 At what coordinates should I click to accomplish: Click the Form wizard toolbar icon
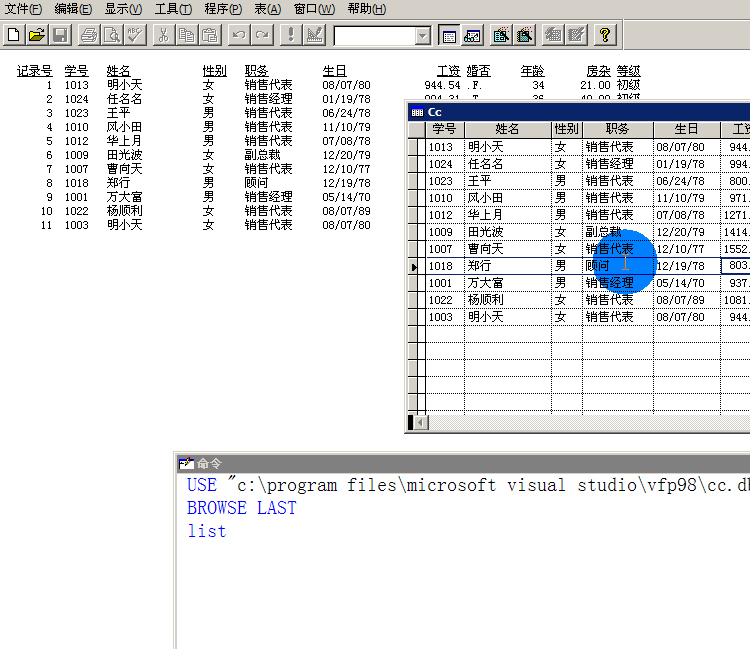(x=501, y=35)
